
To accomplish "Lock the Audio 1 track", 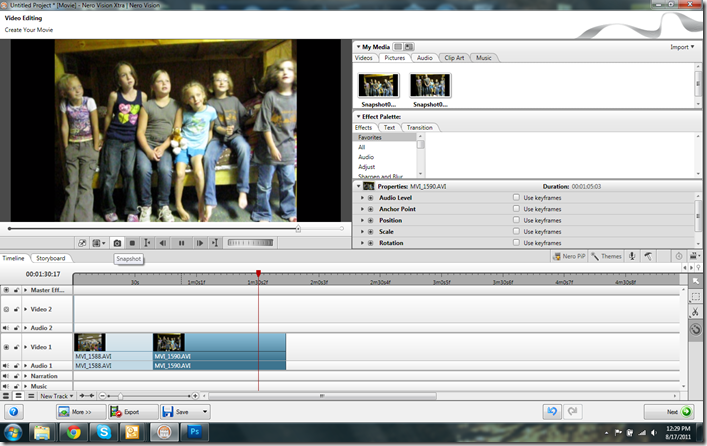I will (16, 365).
